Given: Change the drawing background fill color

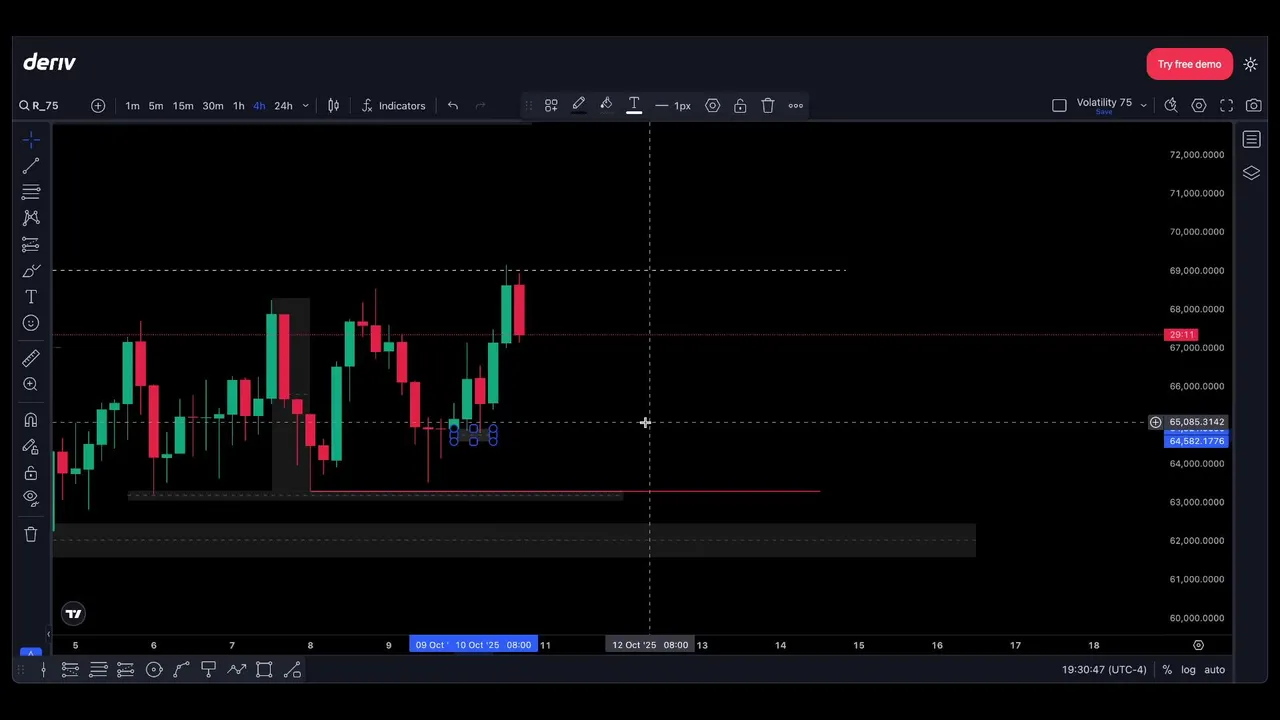Looking at the screenshot, I should coord(606,106).
